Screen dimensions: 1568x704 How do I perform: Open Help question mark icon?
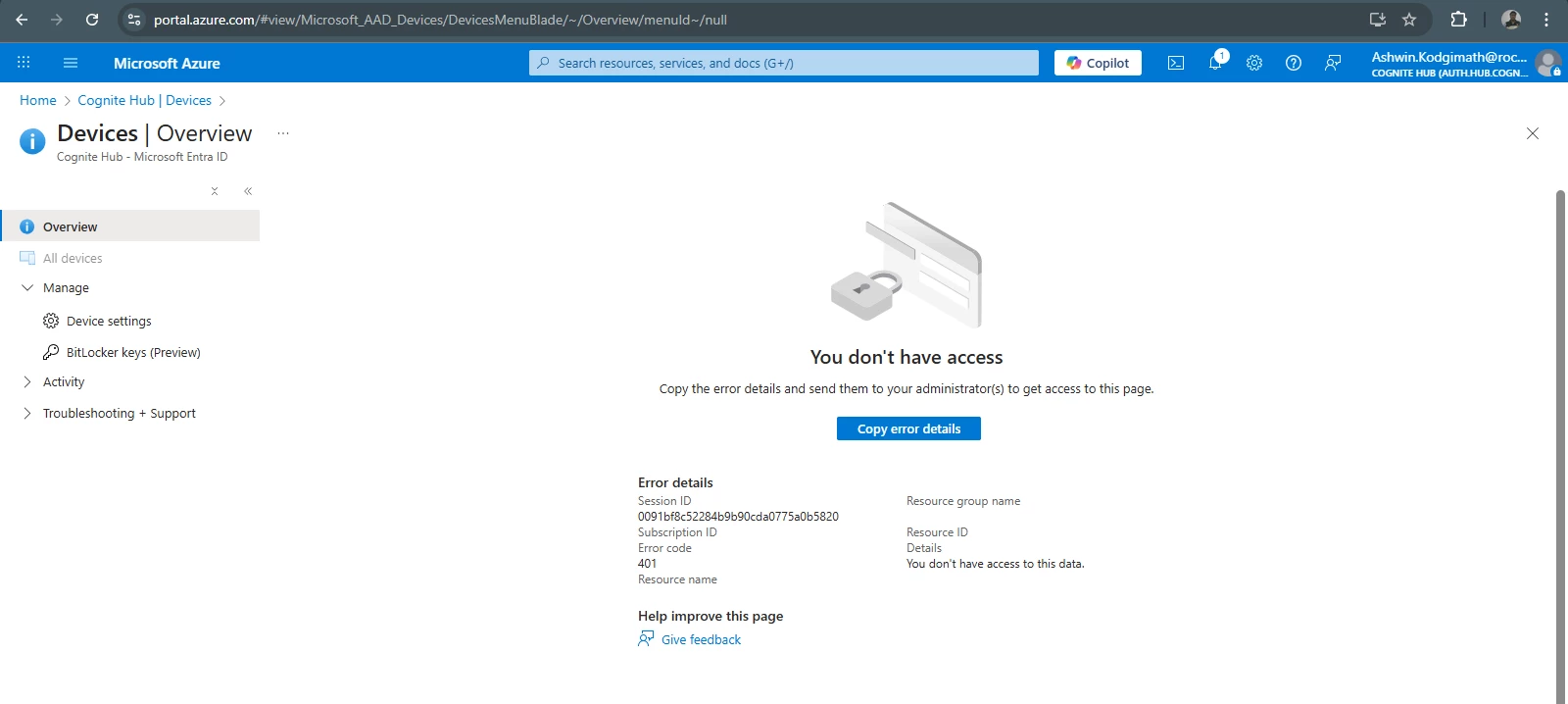point(1294,63)
